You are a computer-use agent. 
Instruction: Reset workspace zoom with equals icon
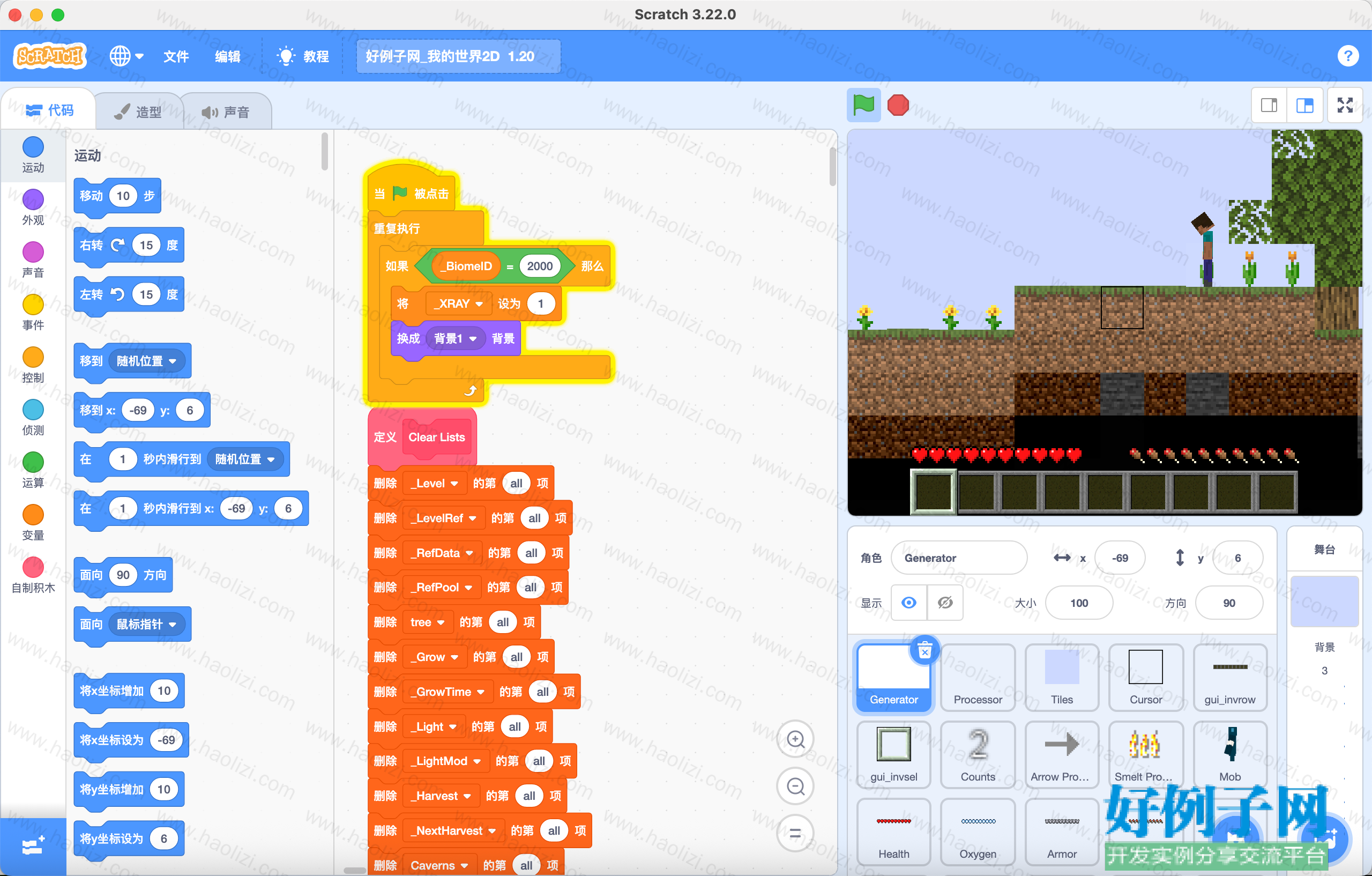[x=795, y=833]
